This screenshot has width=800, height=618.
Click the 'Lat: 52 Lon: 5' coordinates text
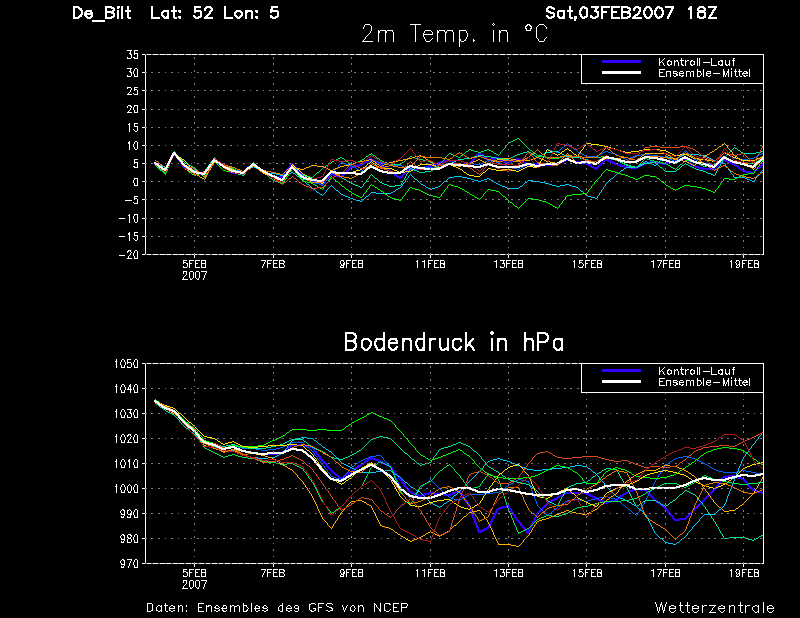point(215,13)
